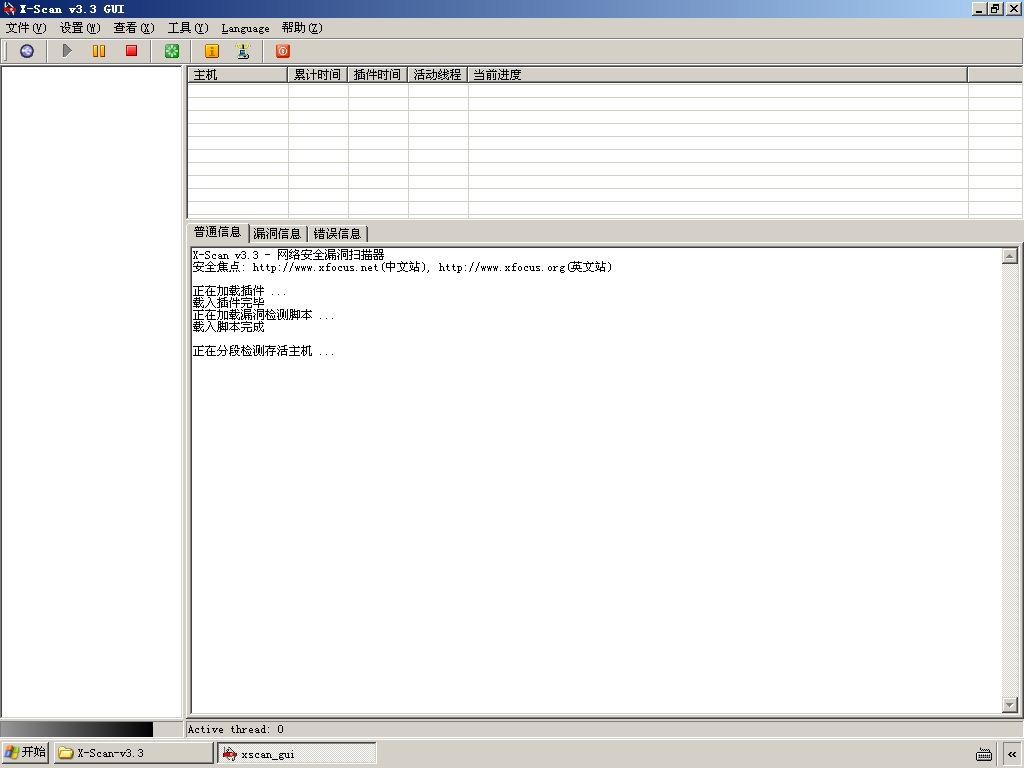The height and width of the screenshot is (768, 1024).
Task: Open the yellow info toolbar icon
Action: click(212, 51)
